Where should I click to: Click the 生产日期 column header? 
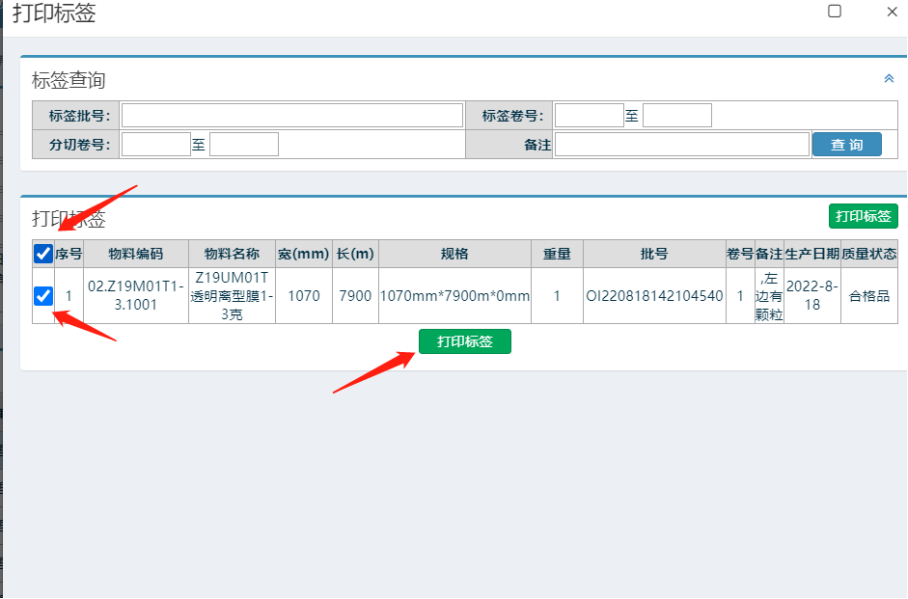pyautogui.click(x=812, y=254)
